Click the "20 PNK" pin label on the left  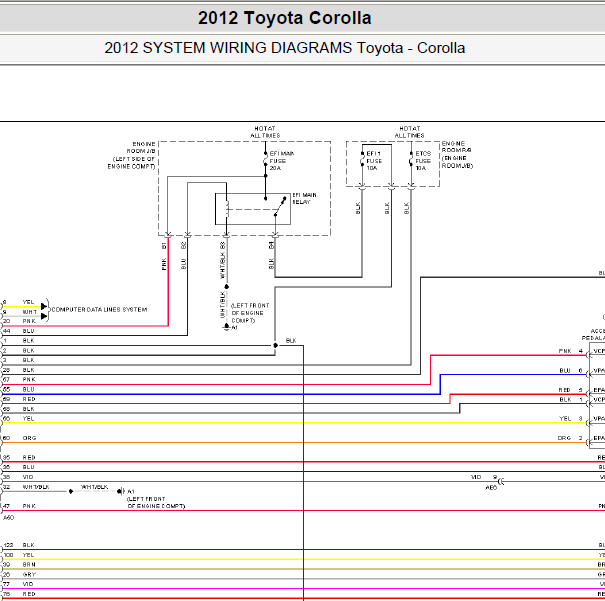19,321
